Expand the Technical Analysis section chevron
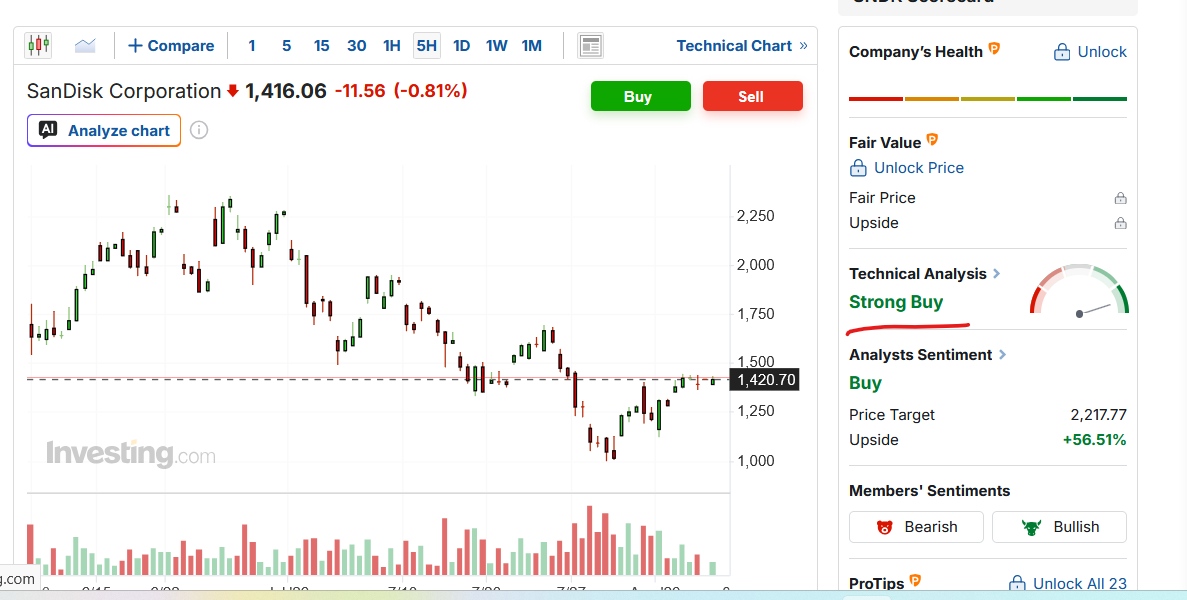Viewport: 1187px width, 600px height. pyautogui.click(x=996, y=273)
